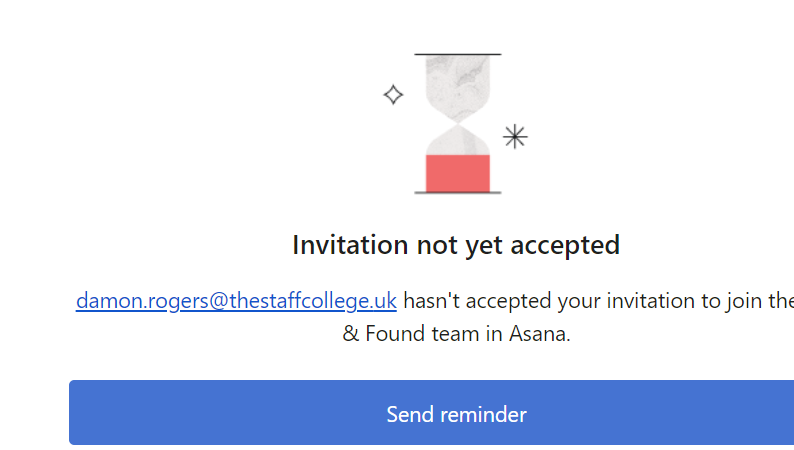Click the lower gray cone above red sand
Viewport: 794px width, 450px height.
tap(458, 142)
